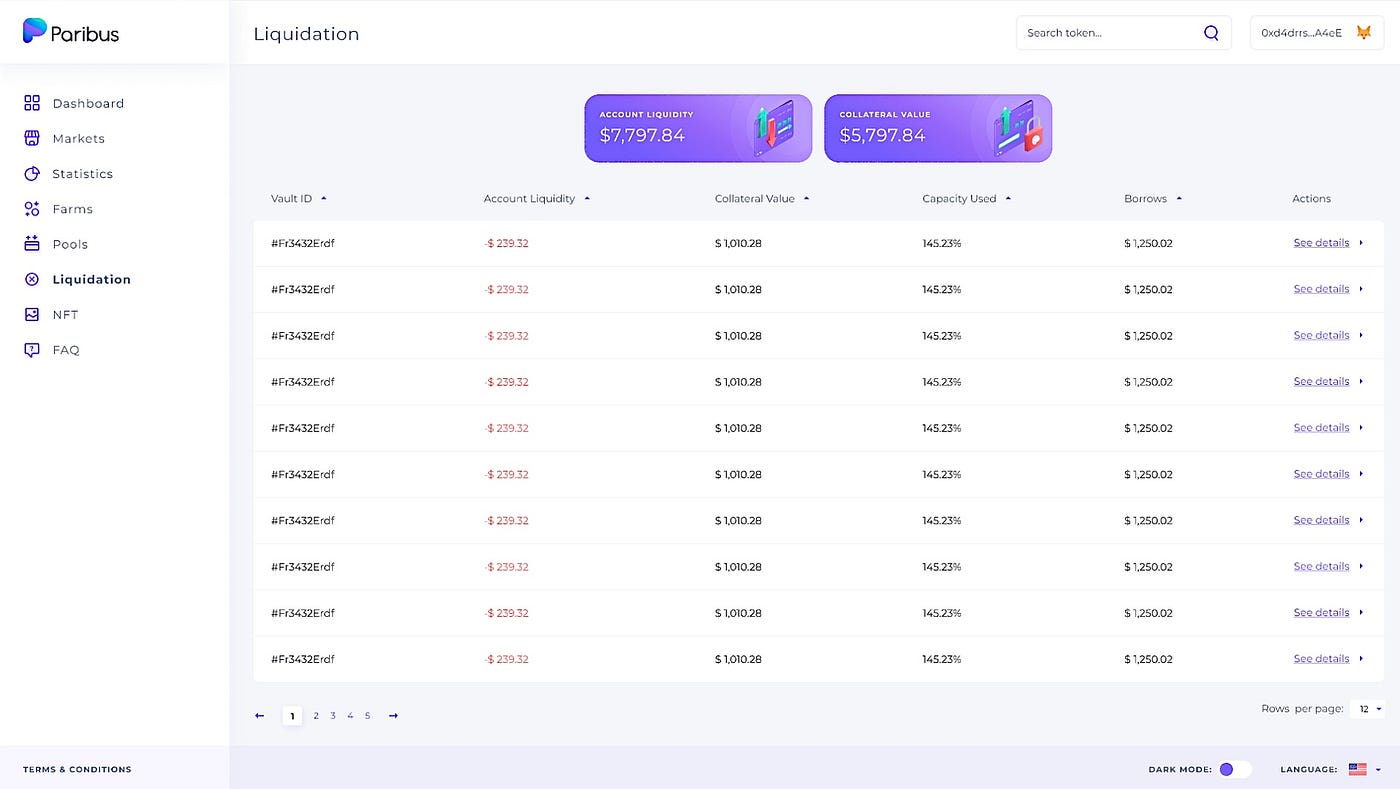The height and width of the screenshot is (789, 1400).
Task: Open the Markets menu item
Action: (x=78, y=139)
